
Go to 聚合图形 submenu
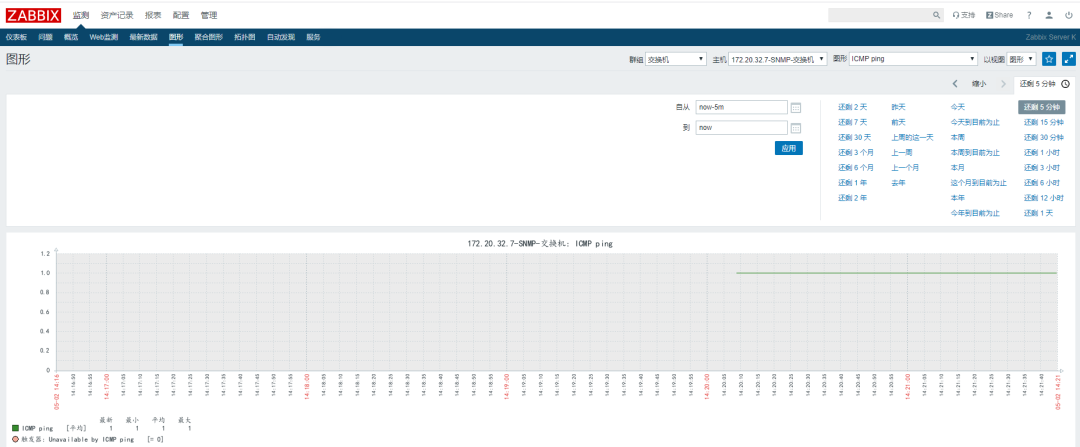tap(208, 37)
